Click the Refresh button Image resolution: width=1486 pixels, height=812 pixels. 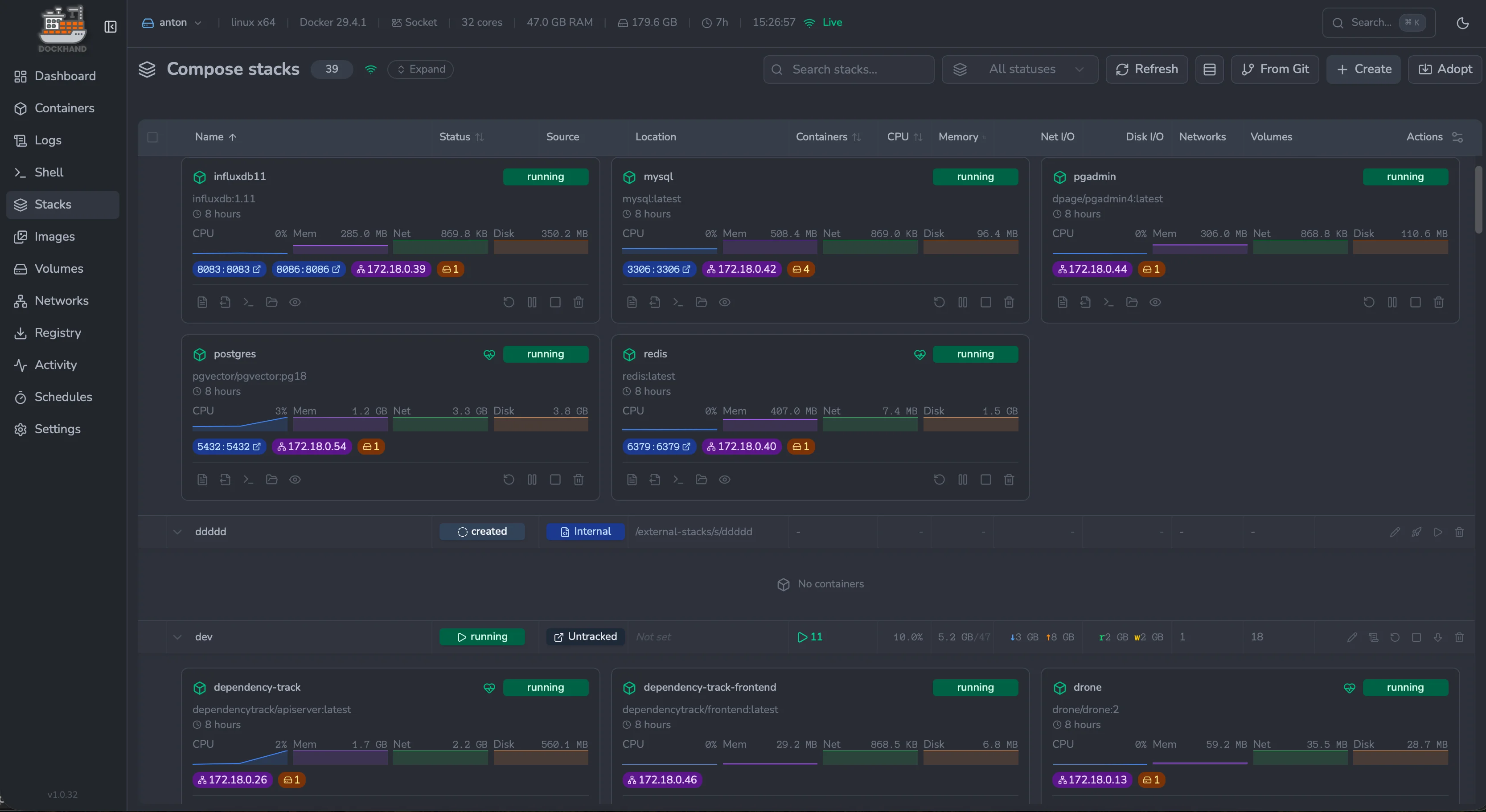click(x=1146, y=69)
